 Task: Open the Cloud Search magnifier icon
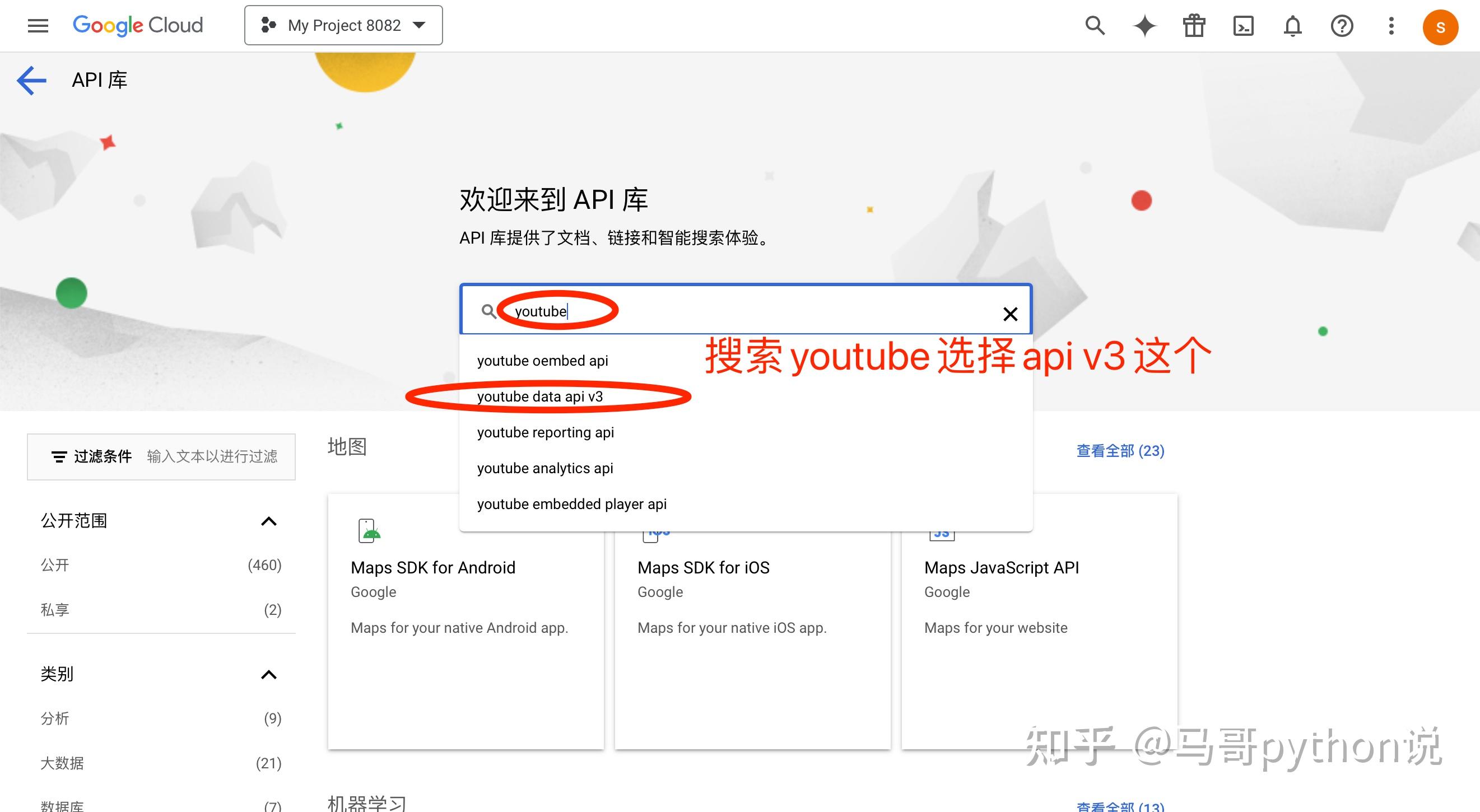[x=1095, y=25]
